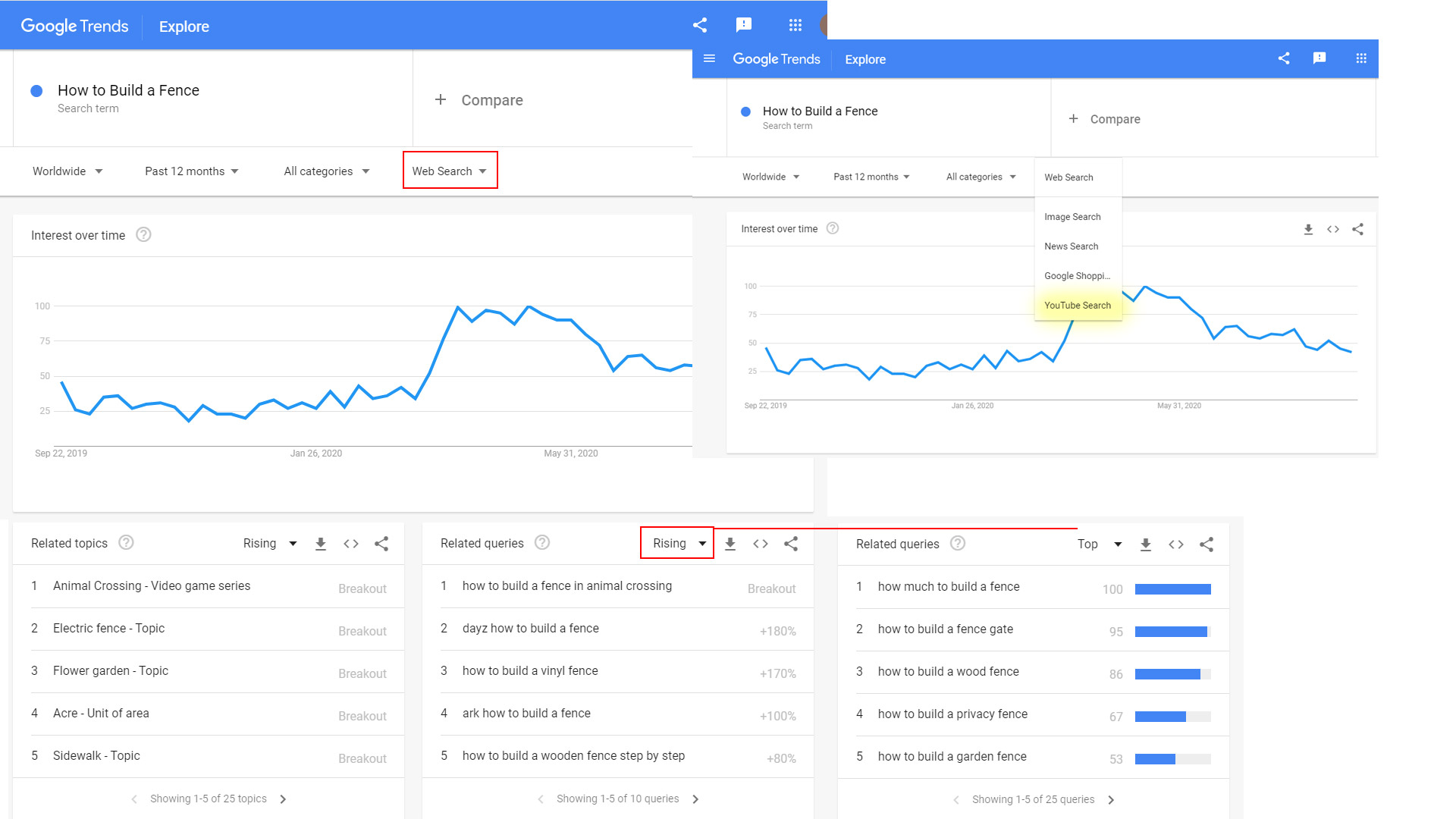Open Rising dropdown in Related topics
Screen dimensions: 1456x819
click(270, 544)
